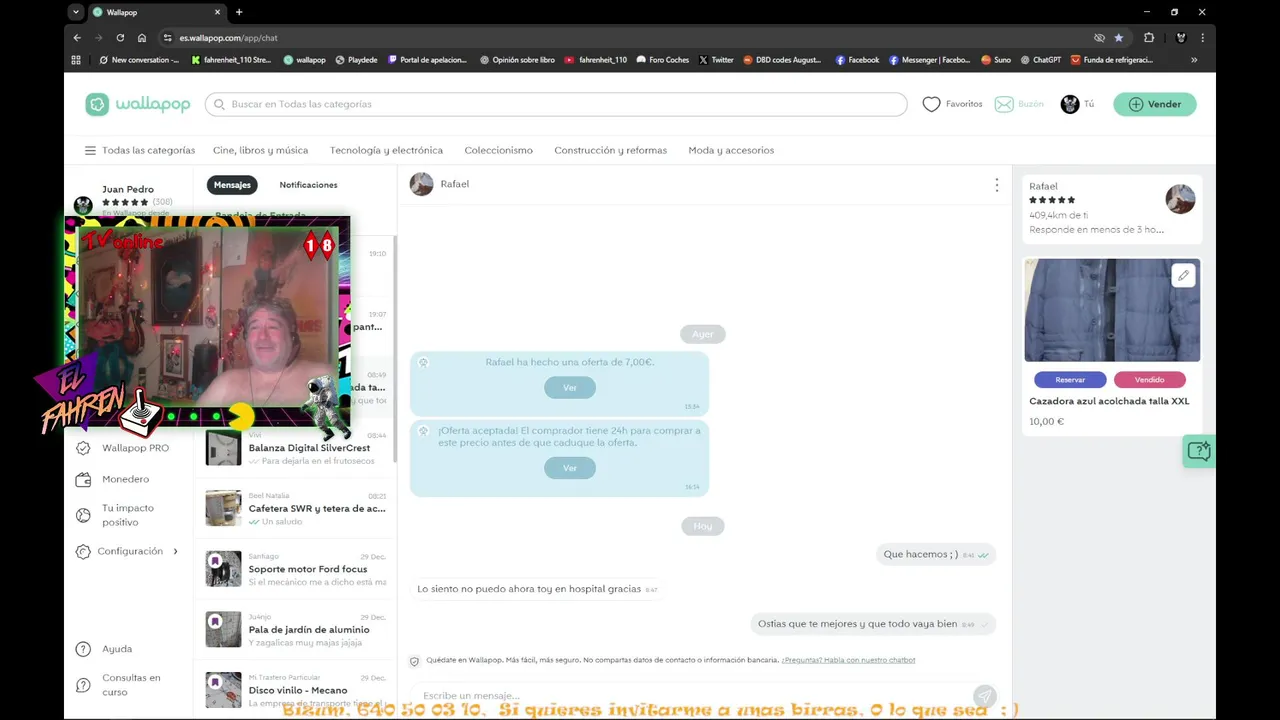Click the Vendido button
The image size is (1280, 720).
(1149, 380)
